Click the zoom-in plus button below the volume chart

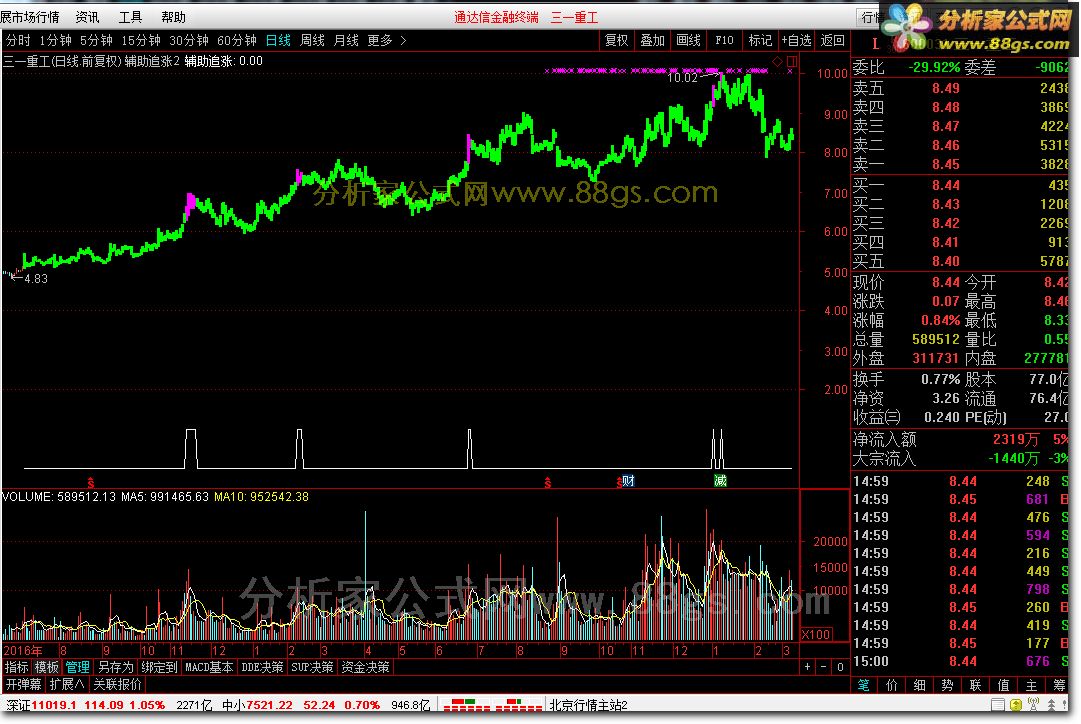807,667
